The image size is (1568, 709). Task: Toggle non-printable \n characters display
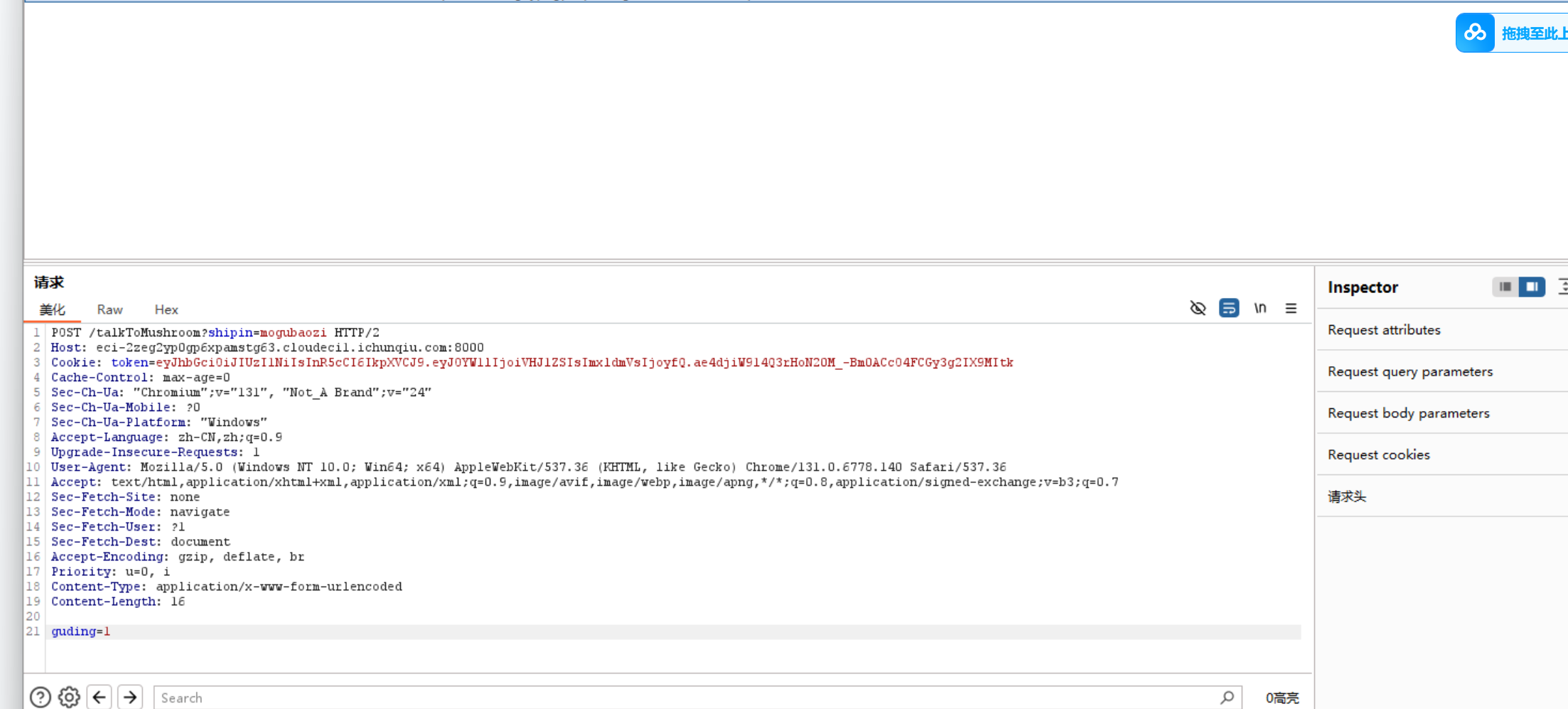coord(1260,308)
